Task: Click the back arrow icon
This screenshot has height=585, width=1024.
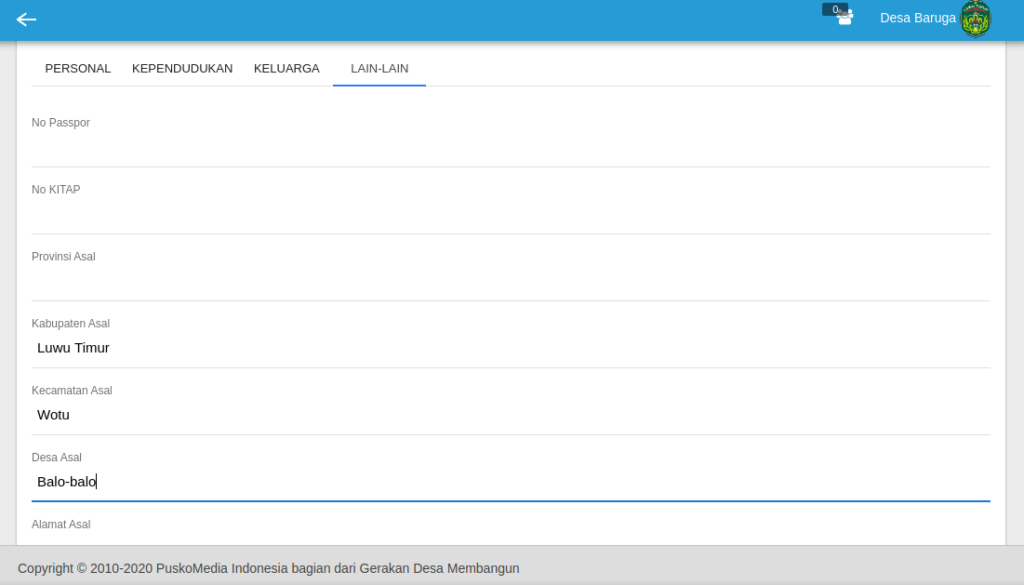Action: (26, 19)
